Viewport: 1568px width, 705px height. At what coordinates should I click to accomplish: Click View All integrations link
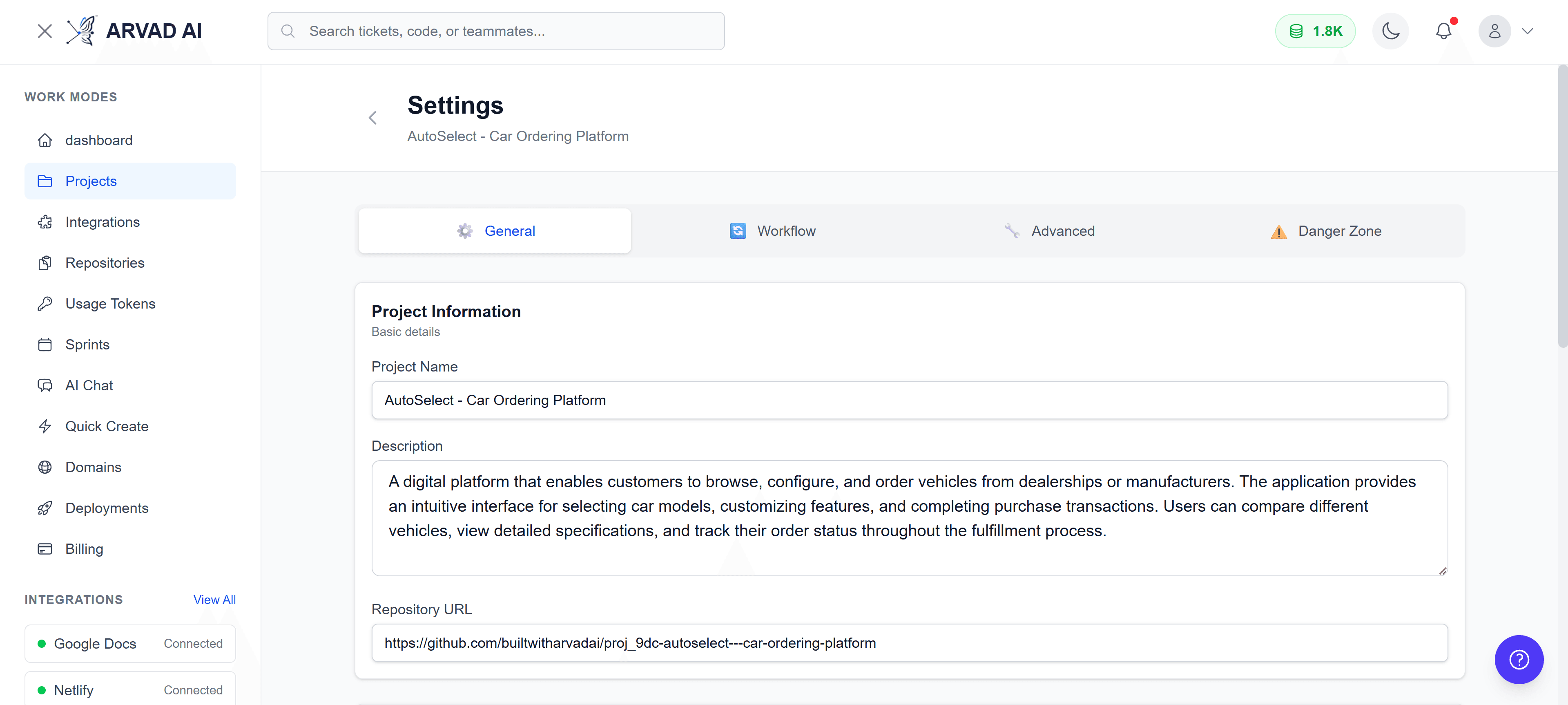[x=214, y=600]
